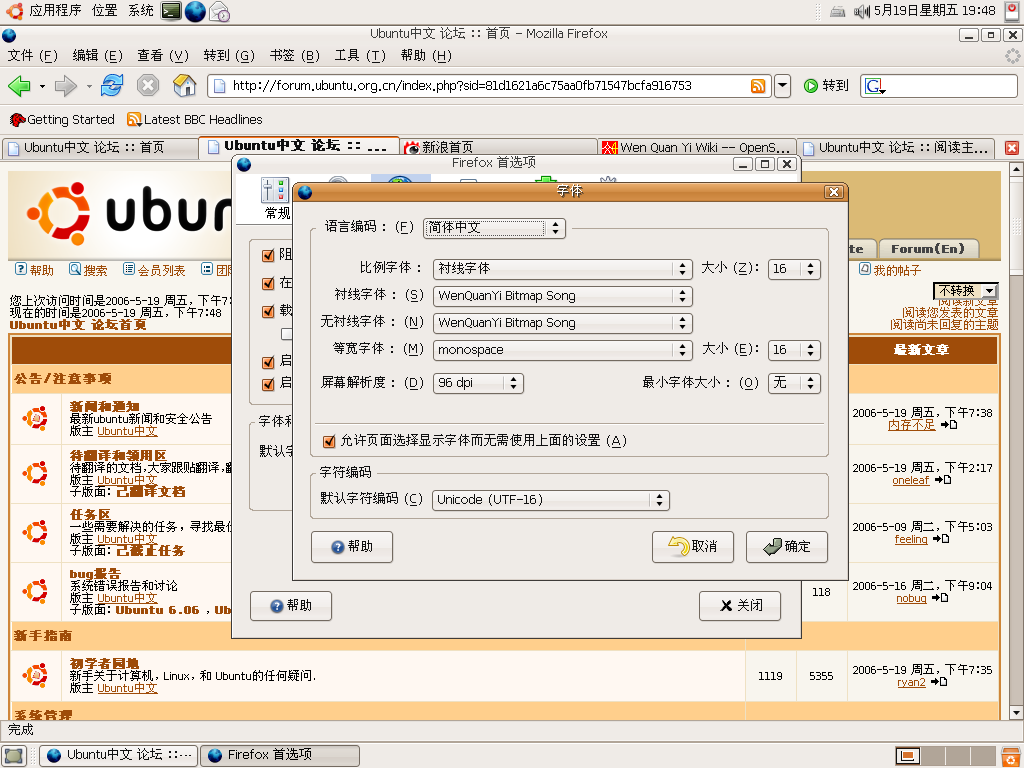Click the date and time in top panel
The width and height of the screenshot is (1024, 768).
click(x=935, y=10)
